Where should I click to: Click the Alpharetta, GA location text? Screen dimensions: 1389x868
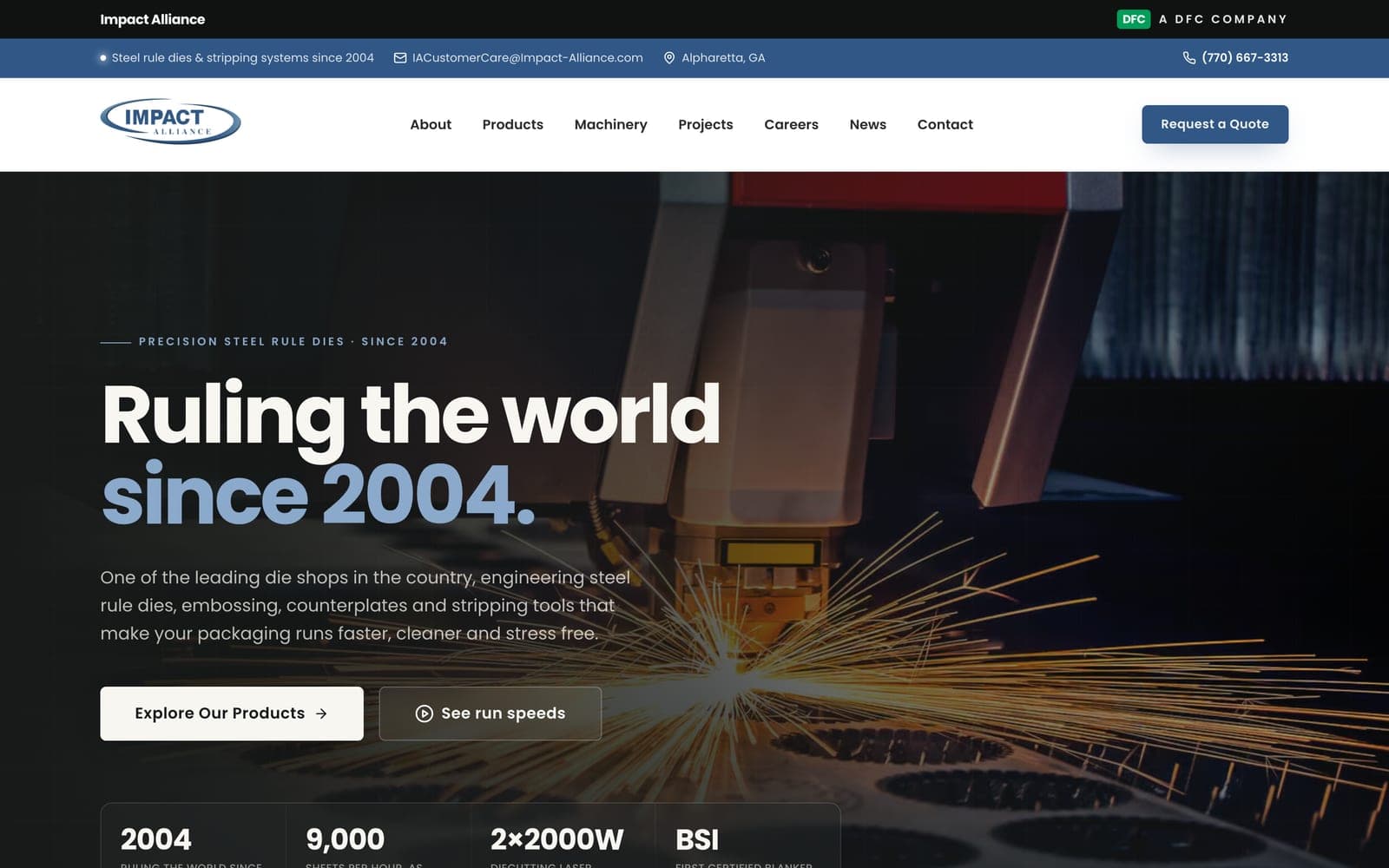pos(723,58)
